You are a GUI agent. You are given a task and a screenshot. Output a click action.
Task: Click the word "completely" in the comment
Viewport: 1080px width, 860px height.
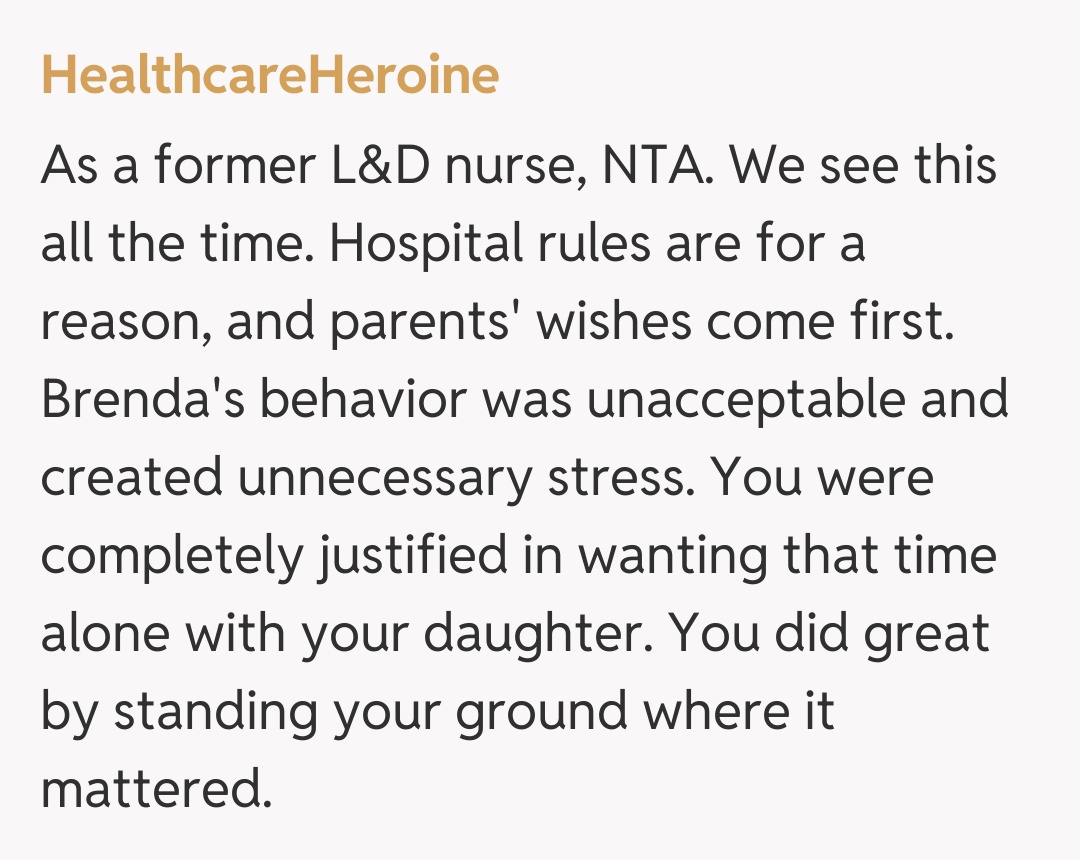170,556
